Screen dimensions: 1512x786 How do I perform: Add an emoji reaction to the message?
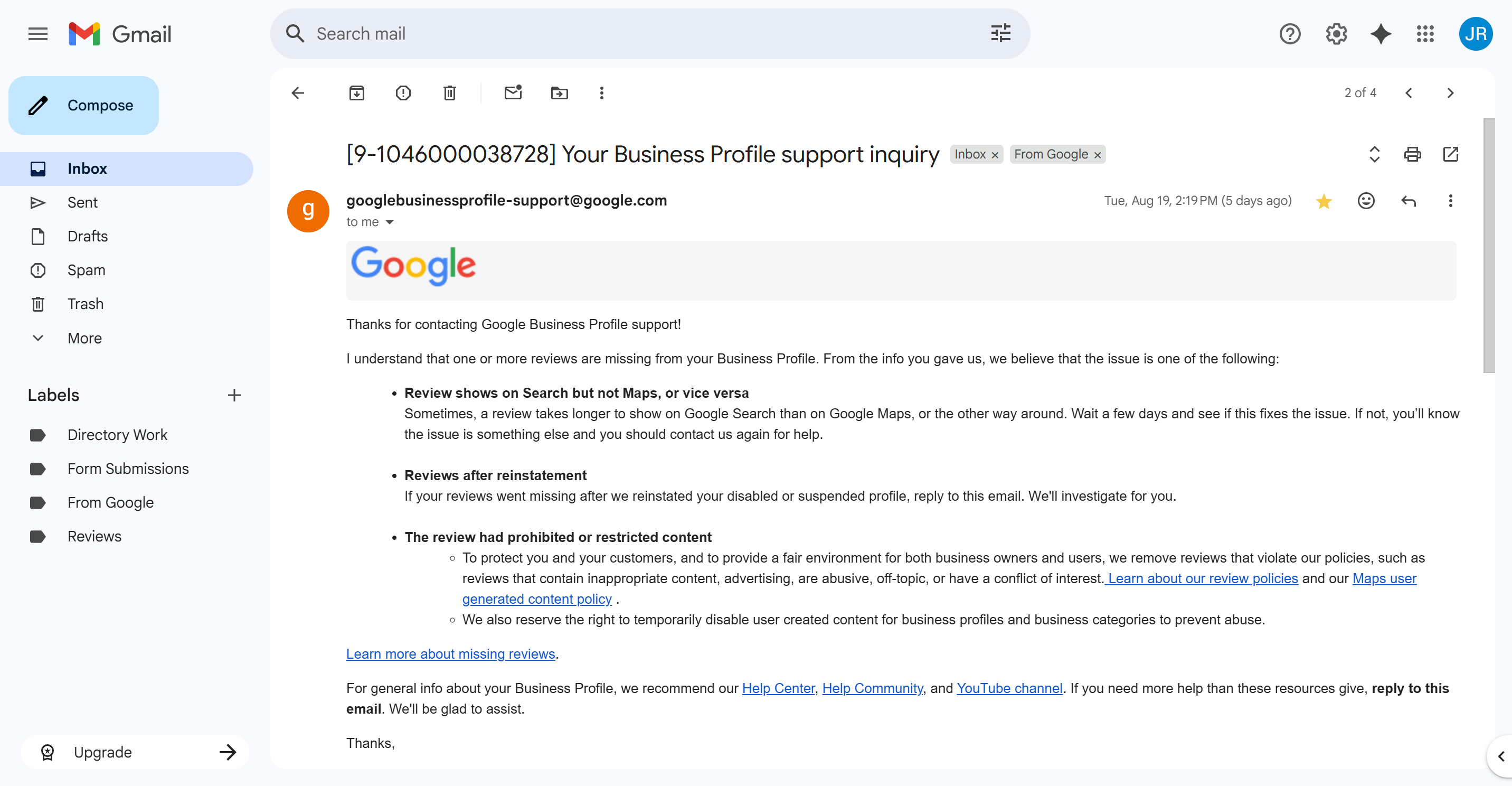[x=1366, y=201]
